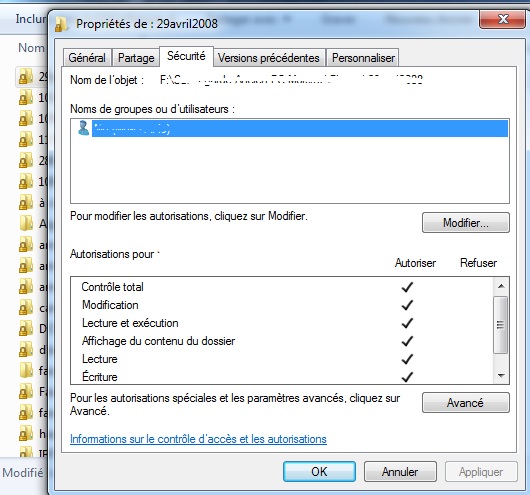Switch to the Général tab

click(x=87, y=57)
